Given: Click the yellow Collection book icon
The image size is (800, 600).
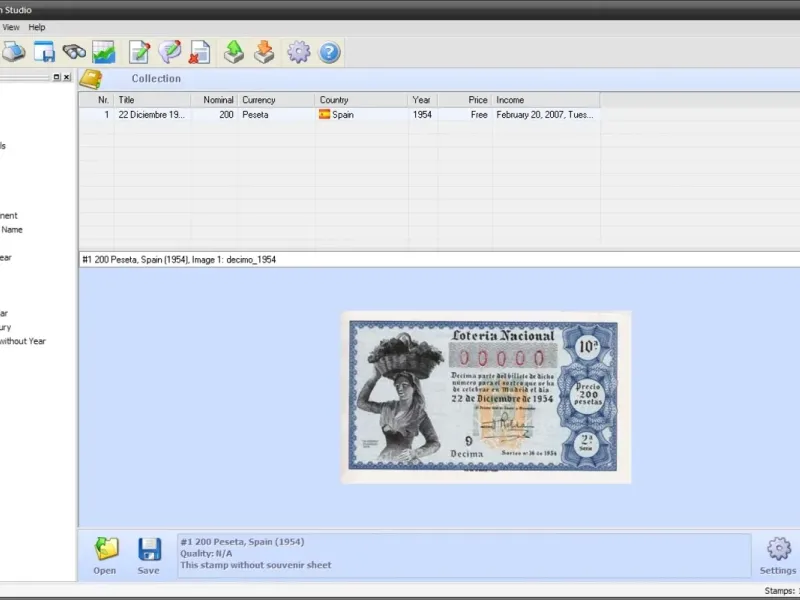Looking at the screenshot, I should pyautogui.click(x=91, y=79).
